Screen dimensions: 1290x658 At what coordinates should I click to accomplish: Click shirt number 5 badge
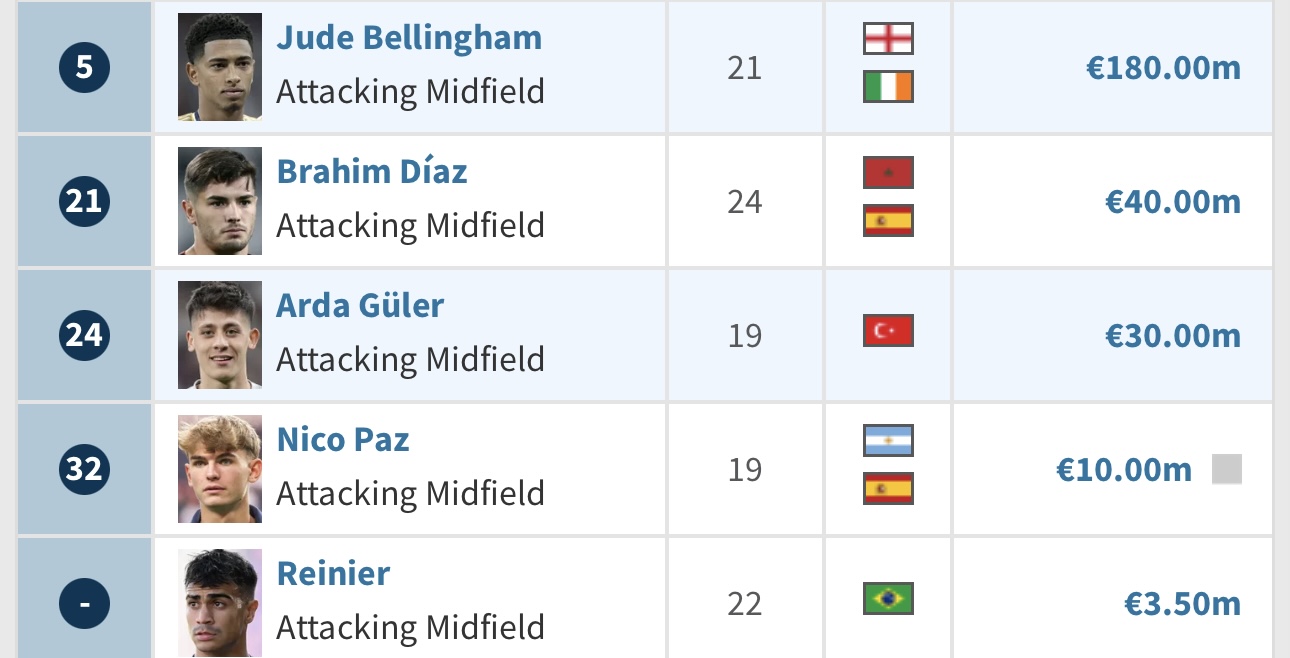[x=84, y=67]
